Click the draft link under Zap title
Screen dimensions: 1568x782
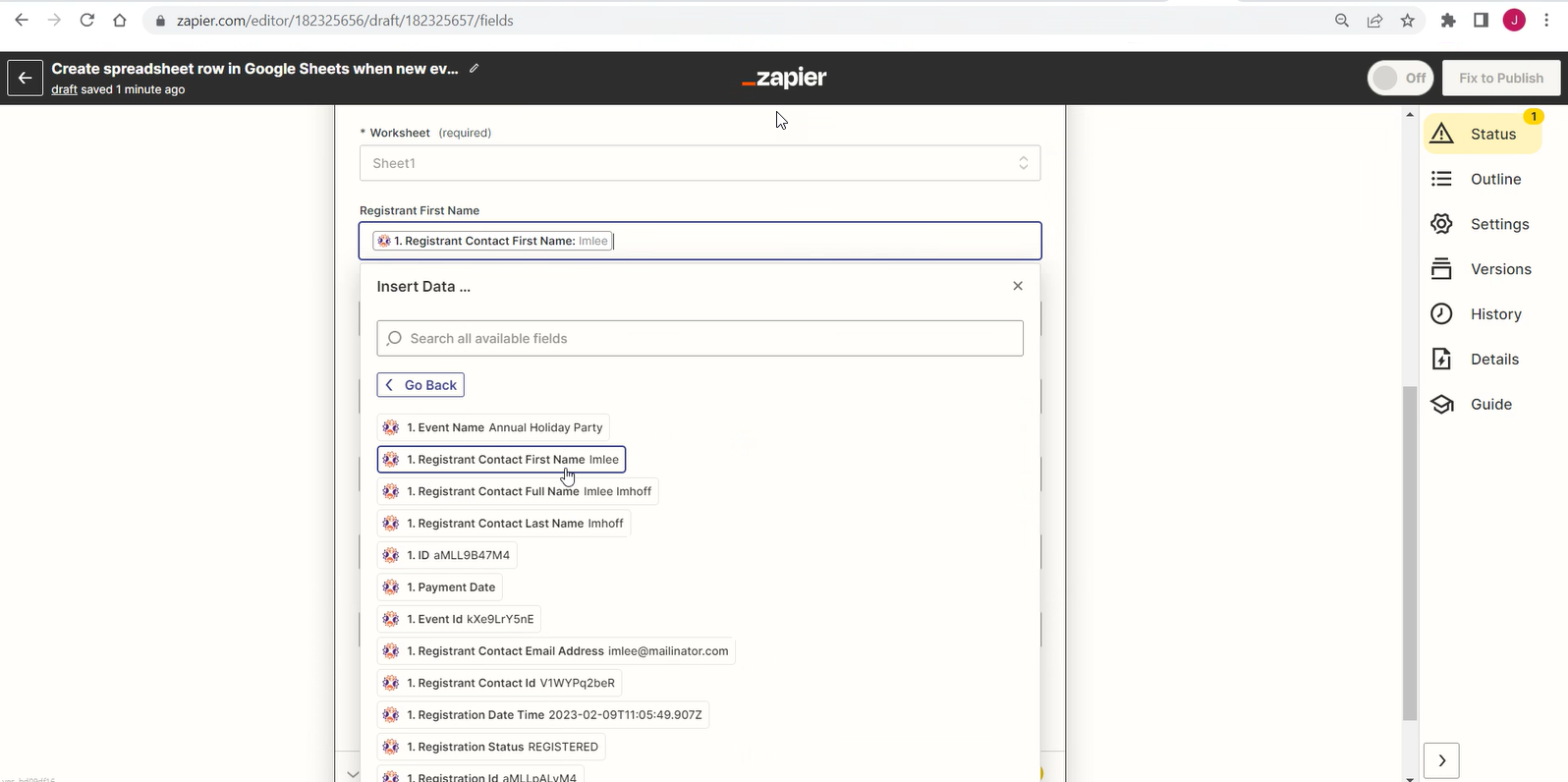[x=64, y=89]
